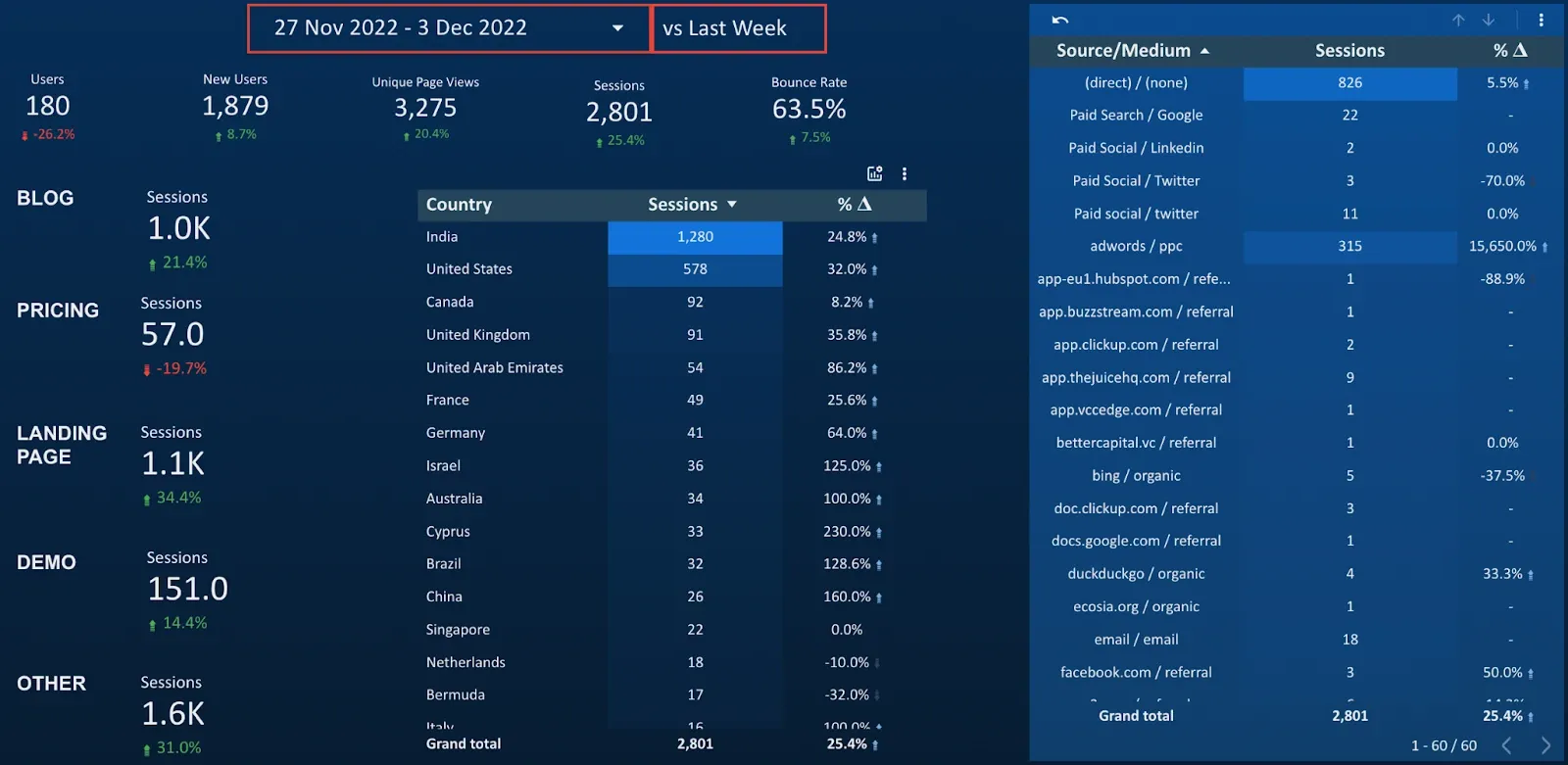The width and height of the screenshot is (1568, 765).
Task: Click the PRICING sessions value 57.0
Action: [172, 335]
